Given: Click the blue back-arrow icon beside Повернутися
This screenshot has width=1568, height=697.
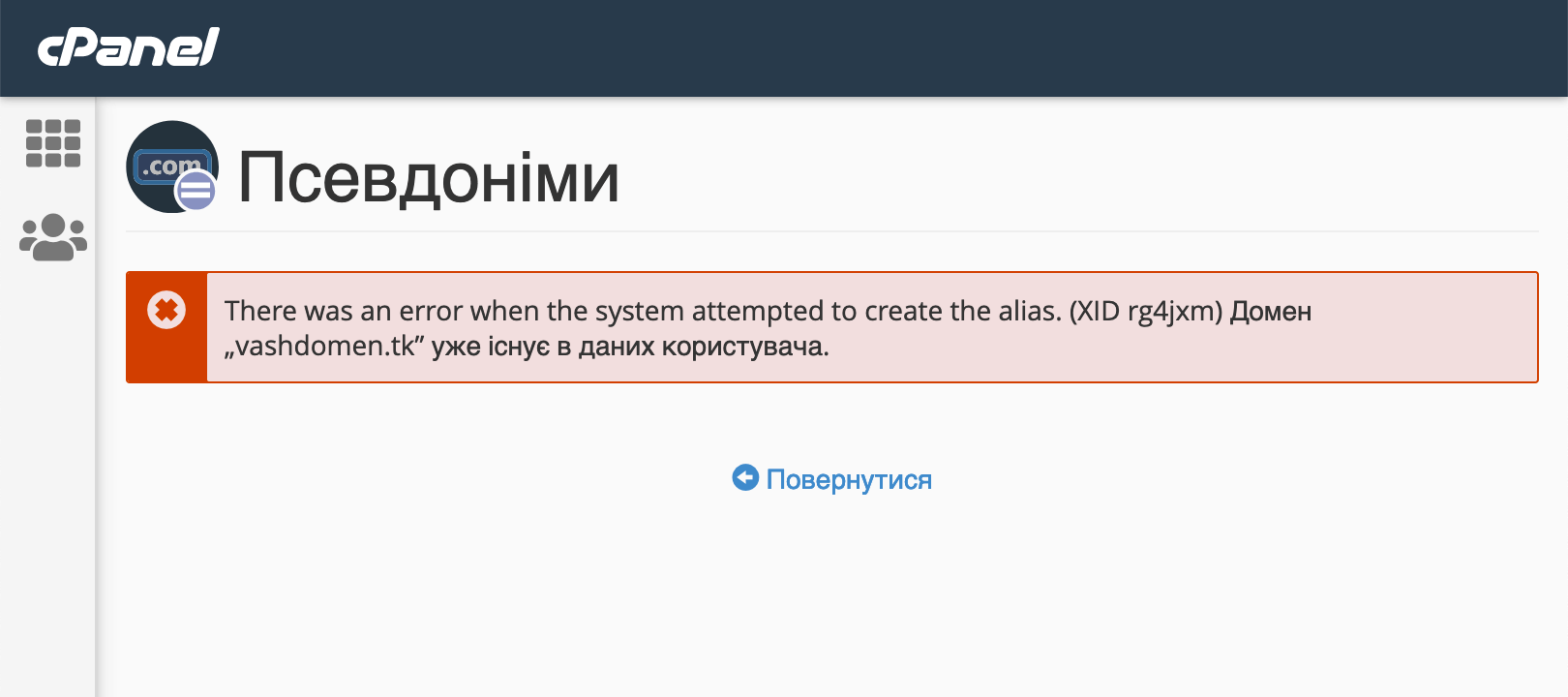Looking at the screenshot, I should click(744, 478).
